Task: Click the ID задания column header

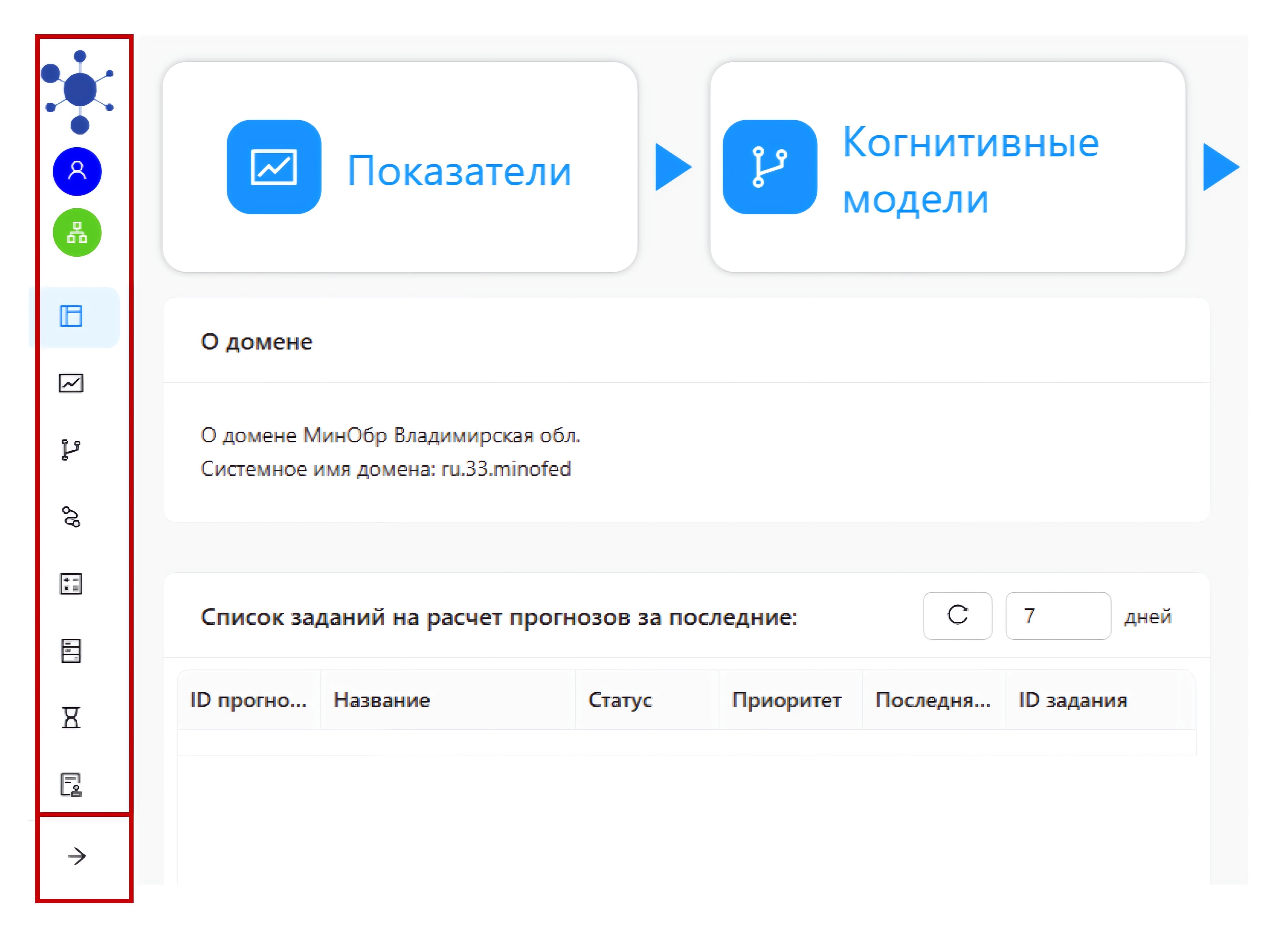Action: [1073, 701]
